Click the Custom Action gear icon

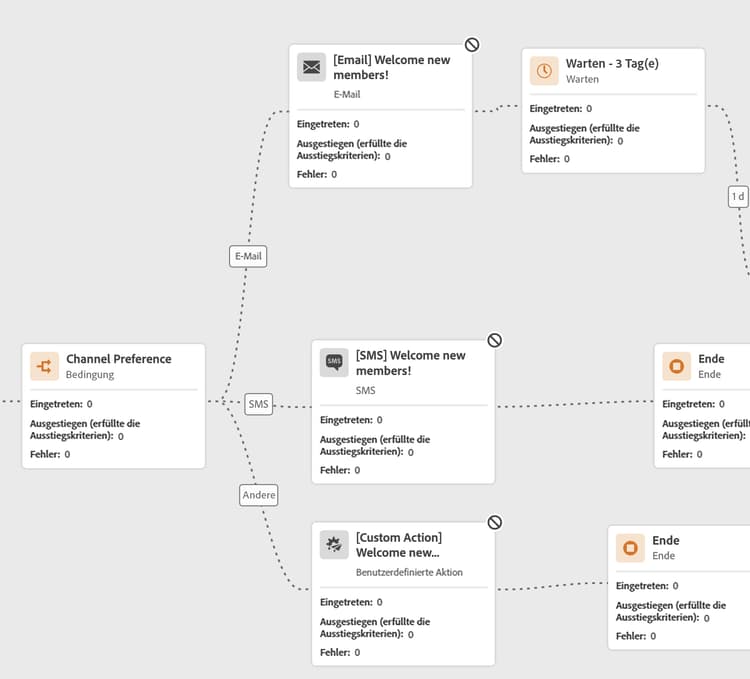coord(334,545)
